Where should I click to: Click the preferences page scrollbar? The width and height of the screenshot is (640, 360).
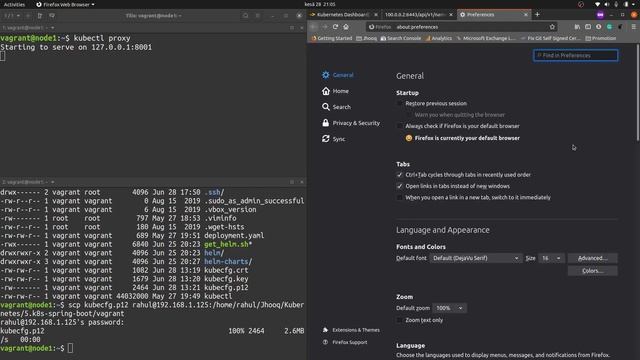638,94
